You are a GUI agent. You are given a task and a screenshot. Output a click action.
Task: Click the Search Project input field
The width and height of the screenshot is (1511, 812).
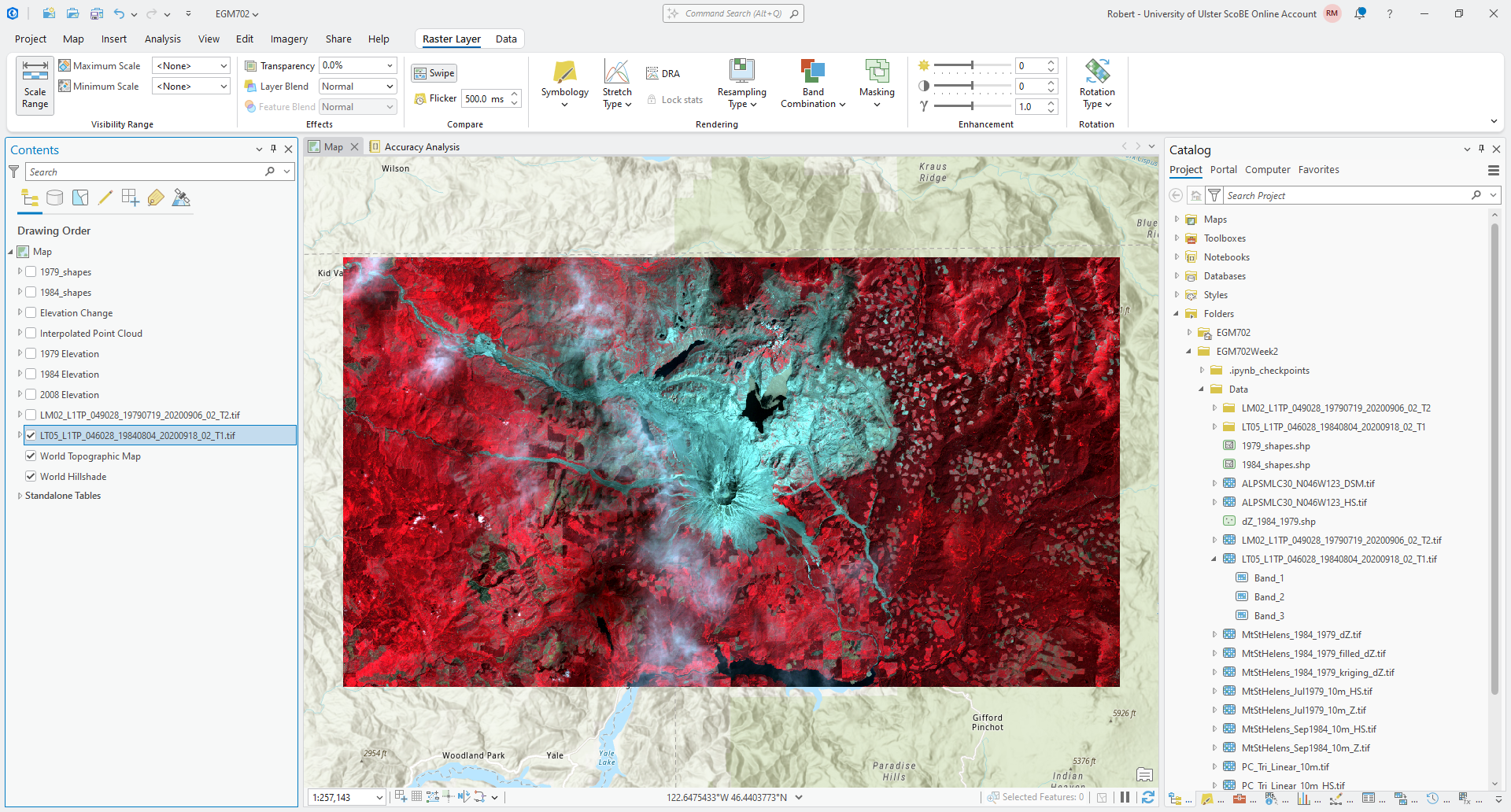(x=1346, y=195)
